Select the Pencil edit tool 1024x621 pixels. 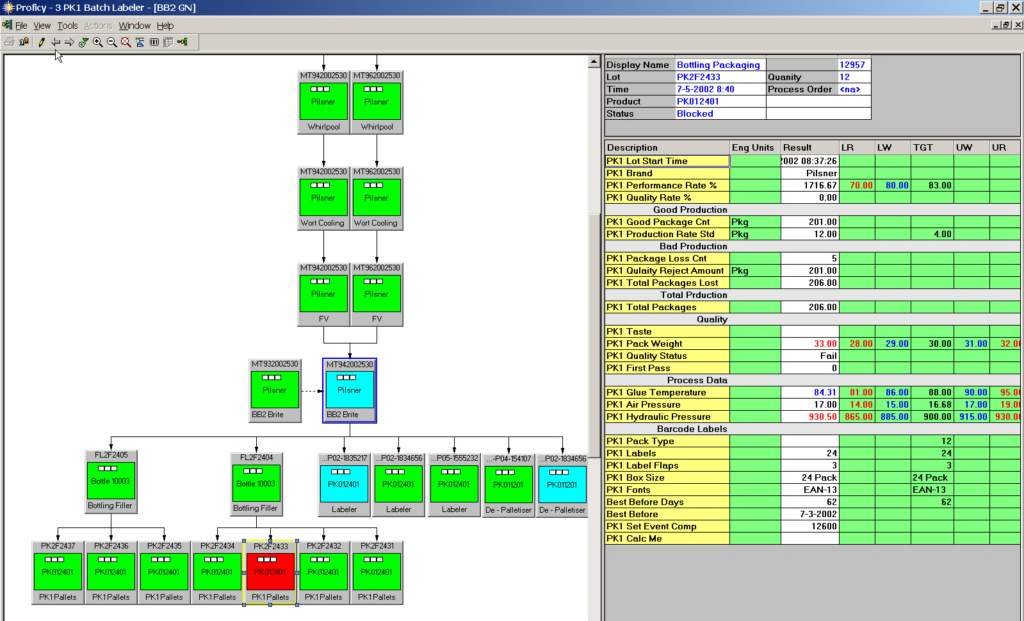point(41,42)
